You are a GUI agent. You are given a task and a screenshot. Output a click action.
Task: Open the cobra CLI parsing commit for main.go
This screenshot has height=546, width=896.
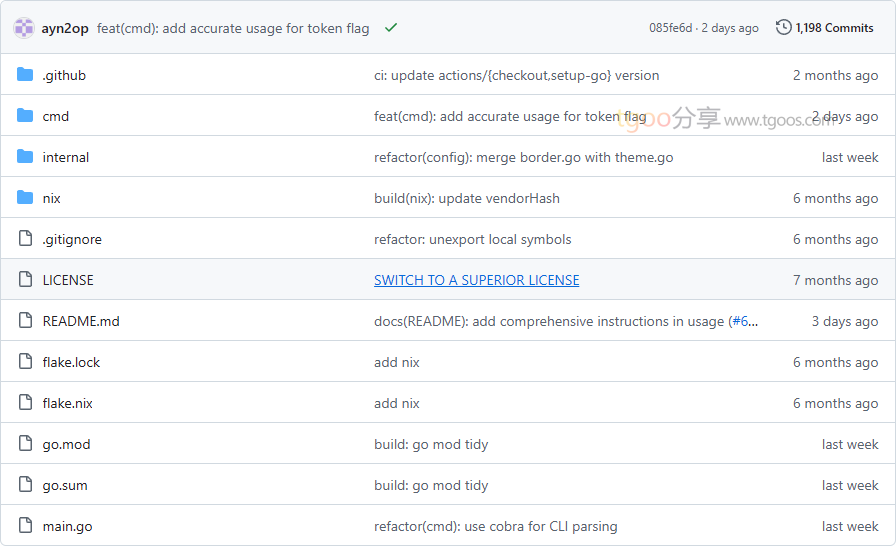tap(495, 526)
